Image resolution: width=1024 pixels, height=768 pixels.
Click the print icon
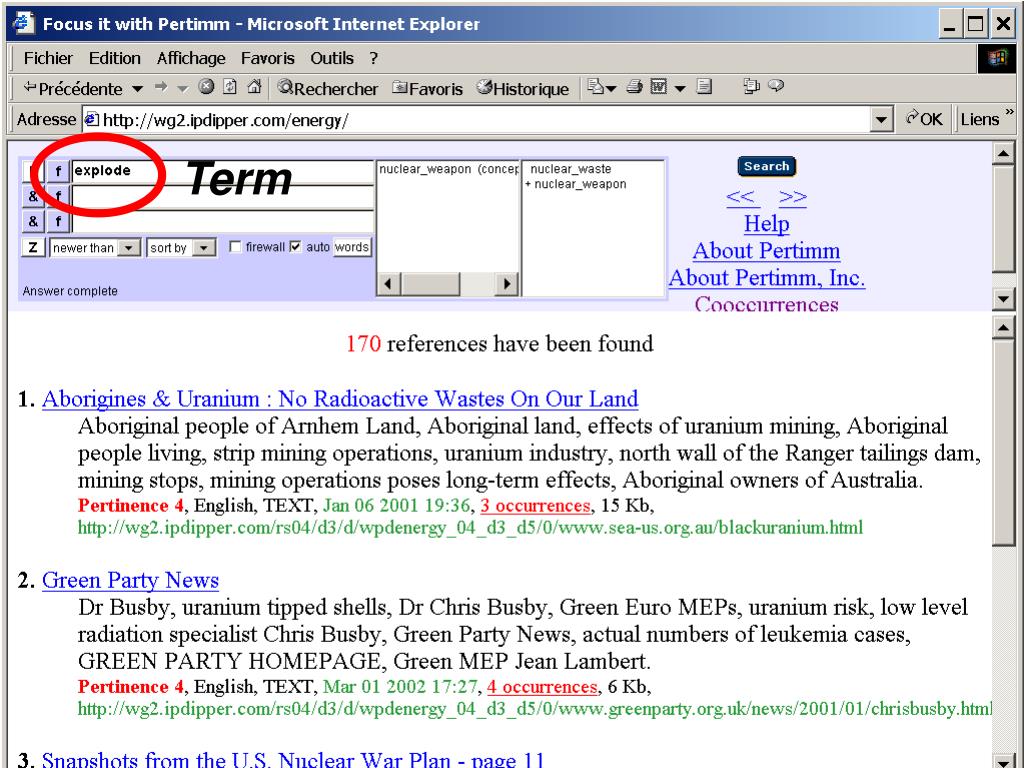coord(634,86)
